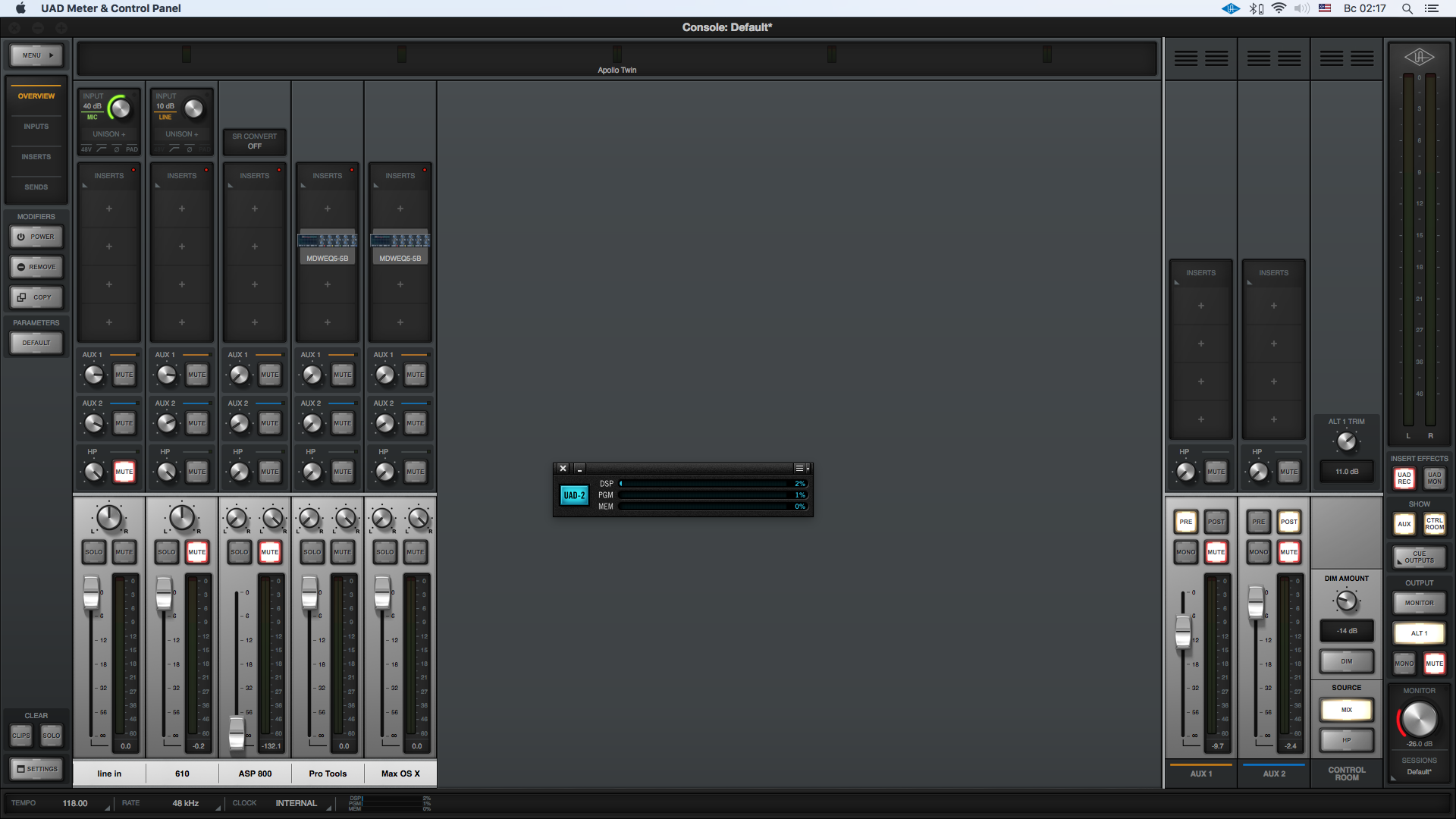Open the sample RATE 48 kHz selector
The height and width of the screenshot is (819, 1456).
click(186, 803)
